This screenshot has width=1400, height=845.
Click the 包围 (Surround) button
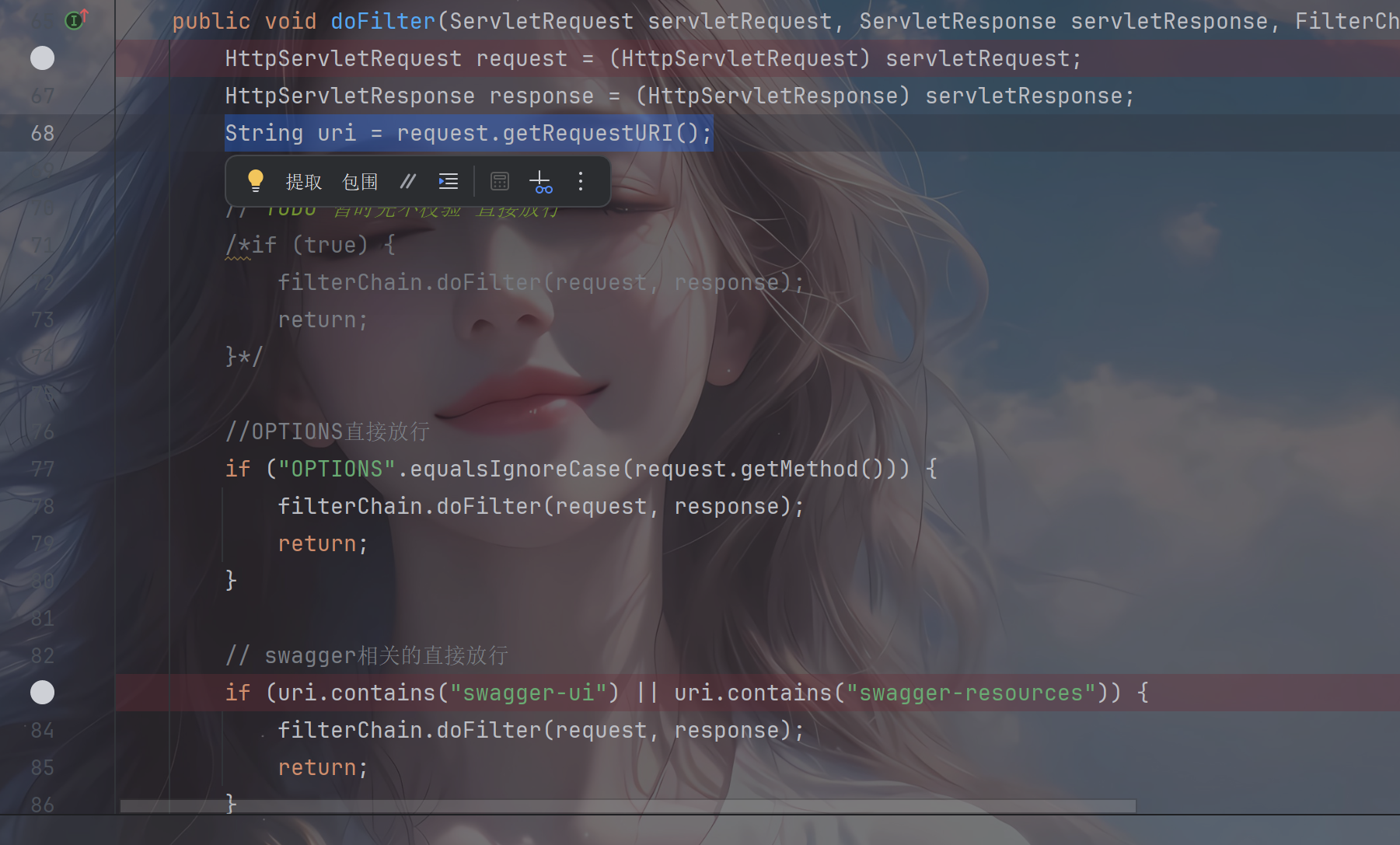(x=360, y=182)
